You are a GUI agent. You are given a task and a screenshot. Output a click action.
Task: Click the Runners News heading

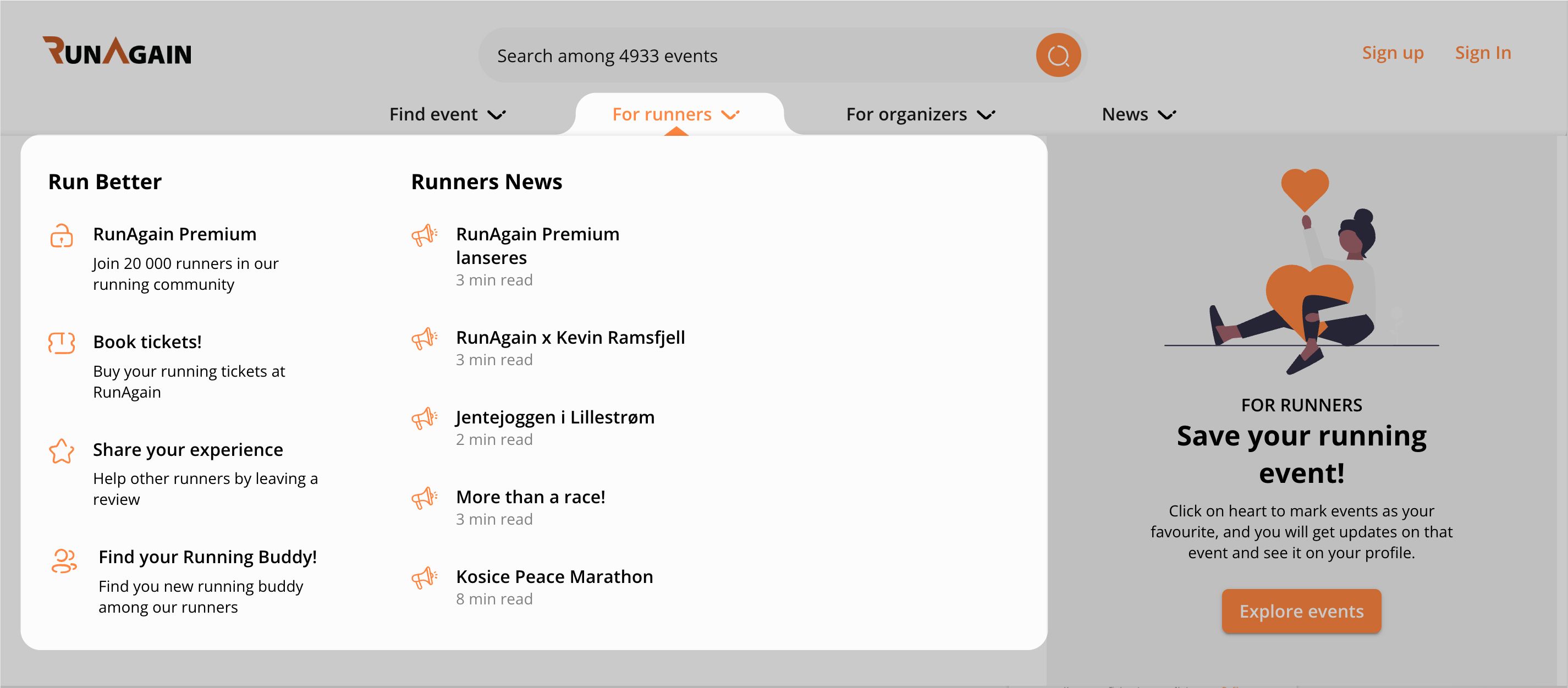(486, 181)
